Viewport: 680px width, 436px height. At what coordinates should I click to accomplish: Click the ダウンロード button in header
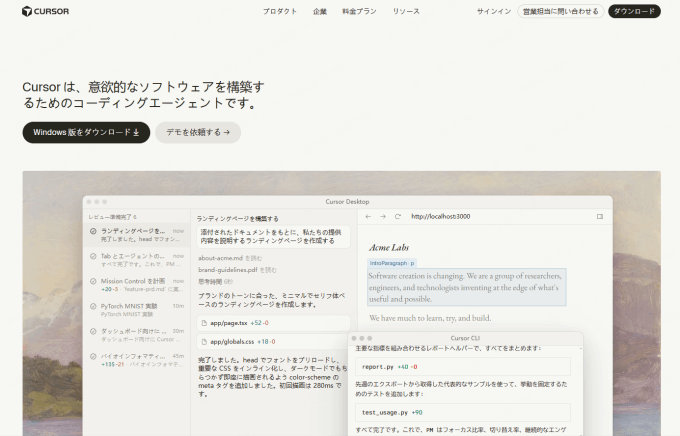click(x=634, y=11)
